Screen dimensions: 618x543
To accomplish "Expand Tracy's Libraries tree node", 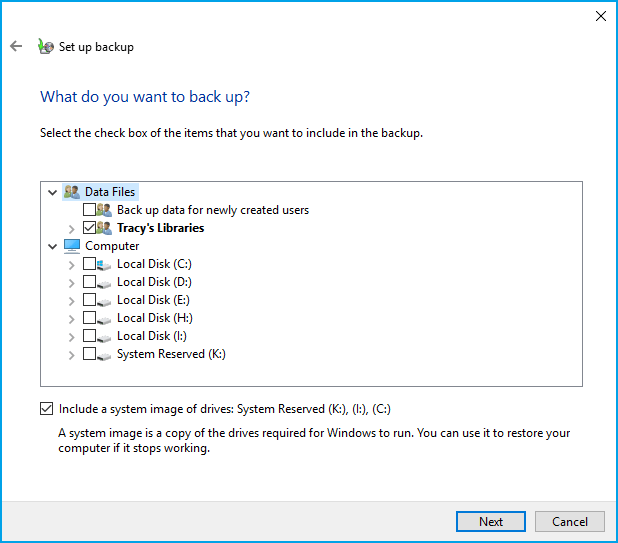I will point(71,228).
